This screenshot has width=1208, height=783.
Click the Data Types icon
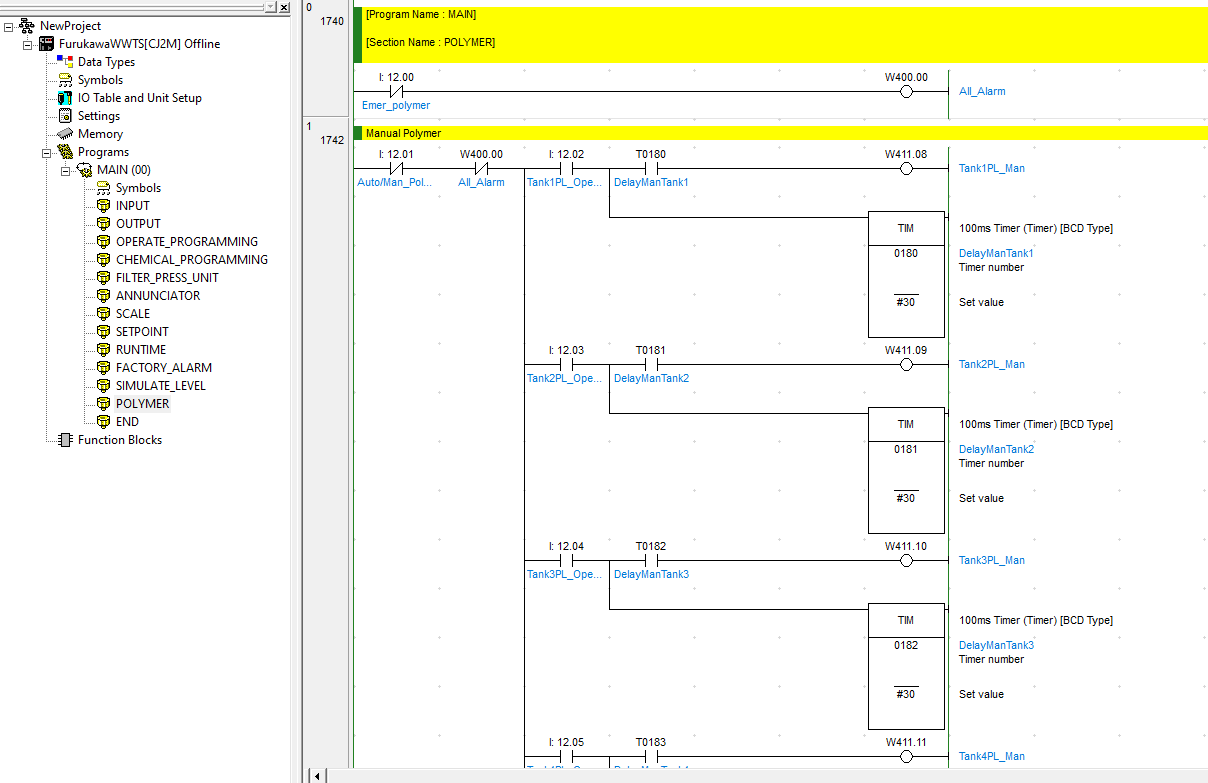(65, 62)
